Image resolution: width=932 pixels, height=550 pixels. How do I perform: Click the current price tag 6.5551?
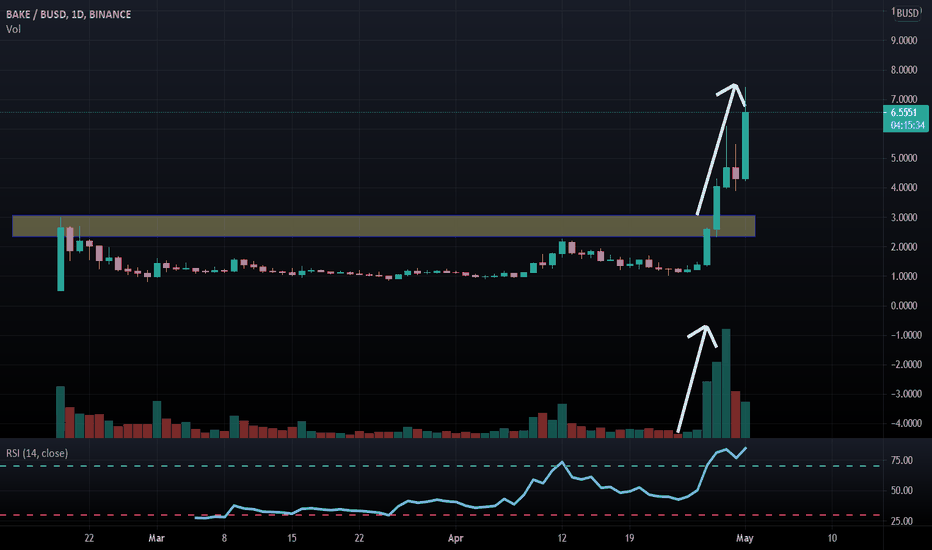click(x=906, y=112)
